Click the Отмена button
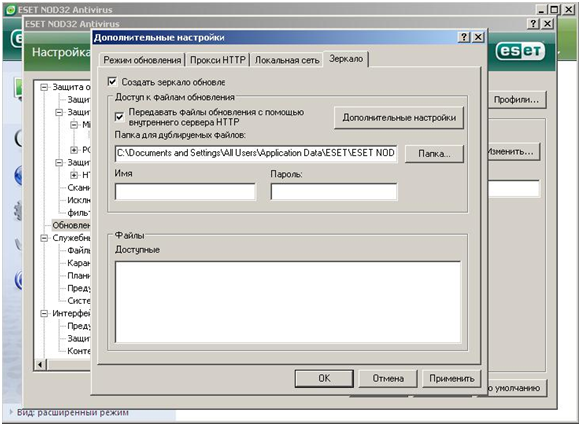 tap(388, 378)
